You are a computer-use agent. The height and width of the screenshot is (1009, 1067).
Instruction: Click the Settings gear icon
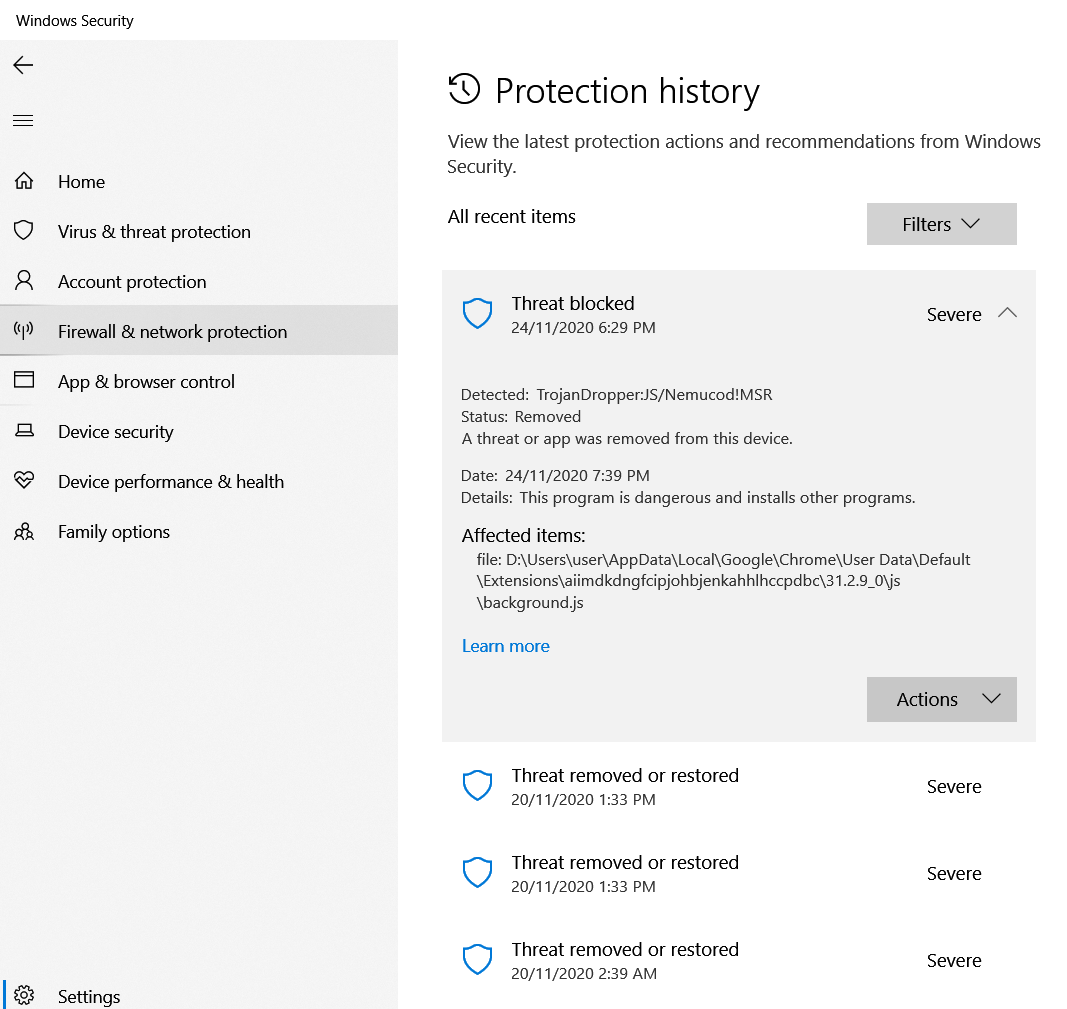point(24,995)
